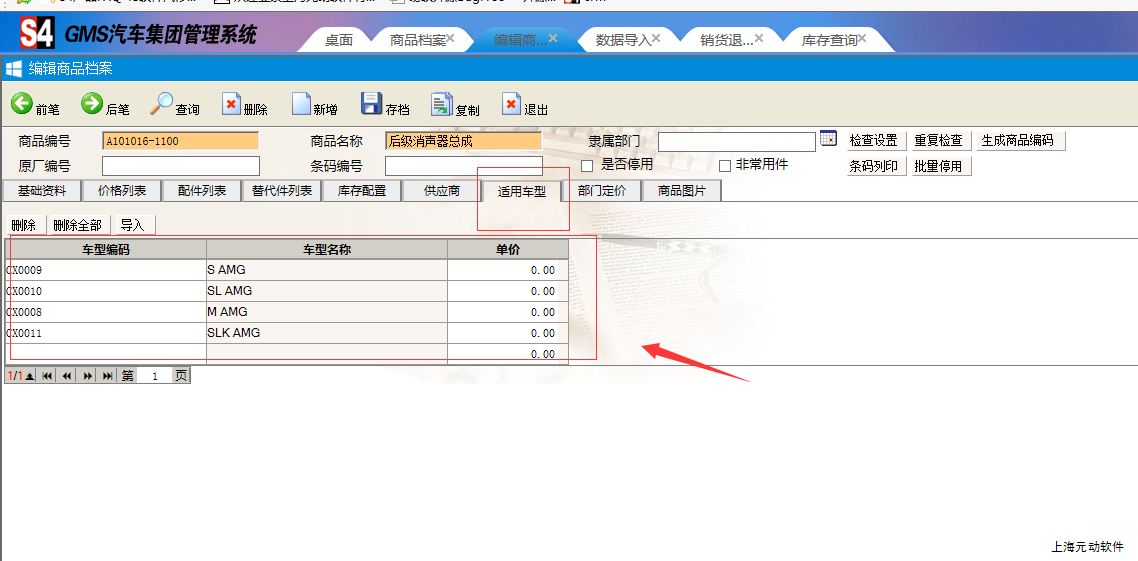Click the 前笔 previous record arrow icon
Screen dimensions: 1138x561
pyautogui.click(x=22, y=104)
